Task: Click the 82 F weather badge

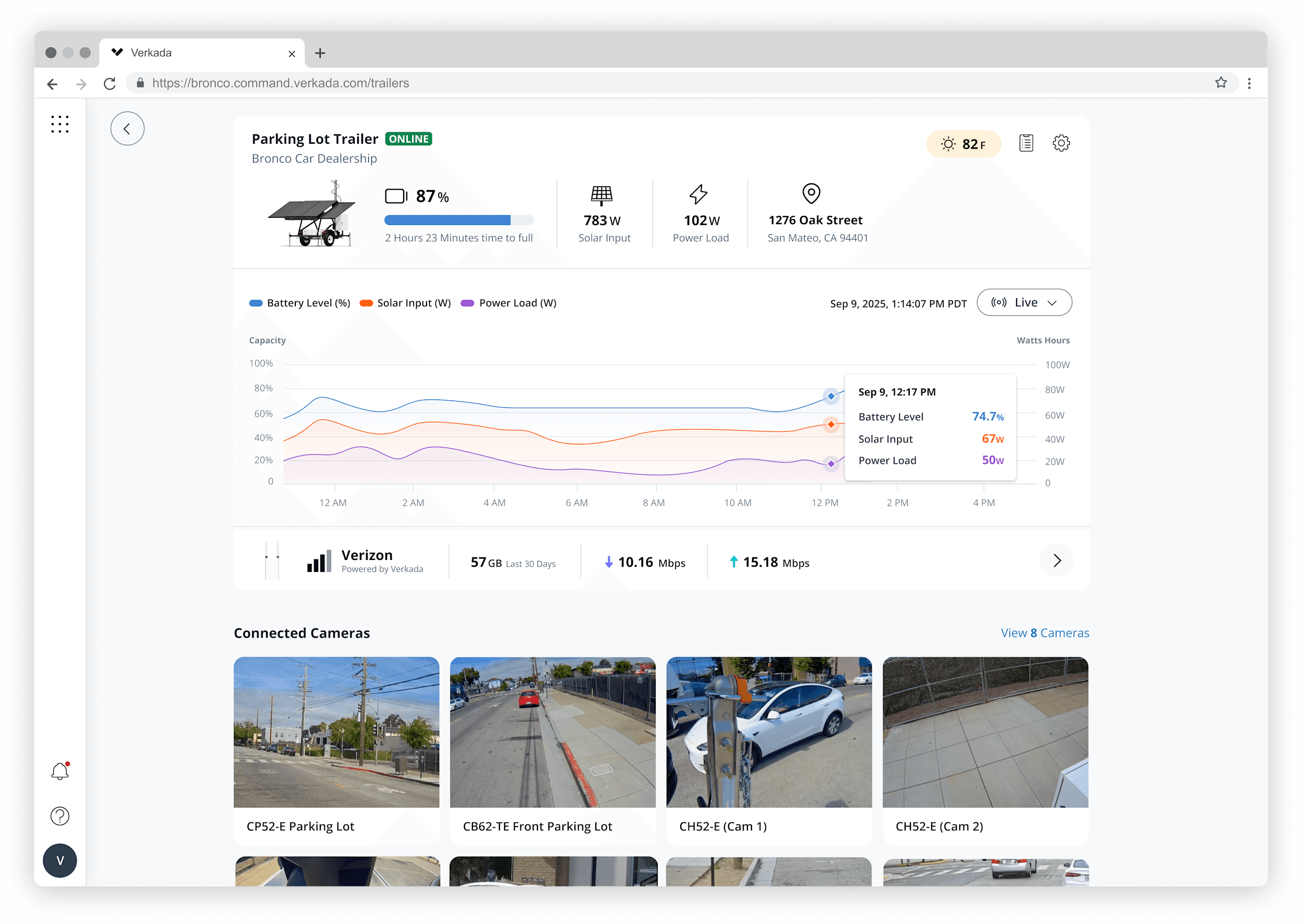Action: (x=963, y=144)
